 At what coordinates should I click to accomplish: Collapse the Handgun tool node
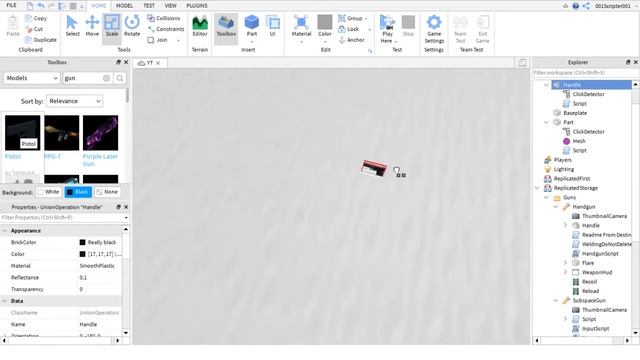(x=556, y=207)
